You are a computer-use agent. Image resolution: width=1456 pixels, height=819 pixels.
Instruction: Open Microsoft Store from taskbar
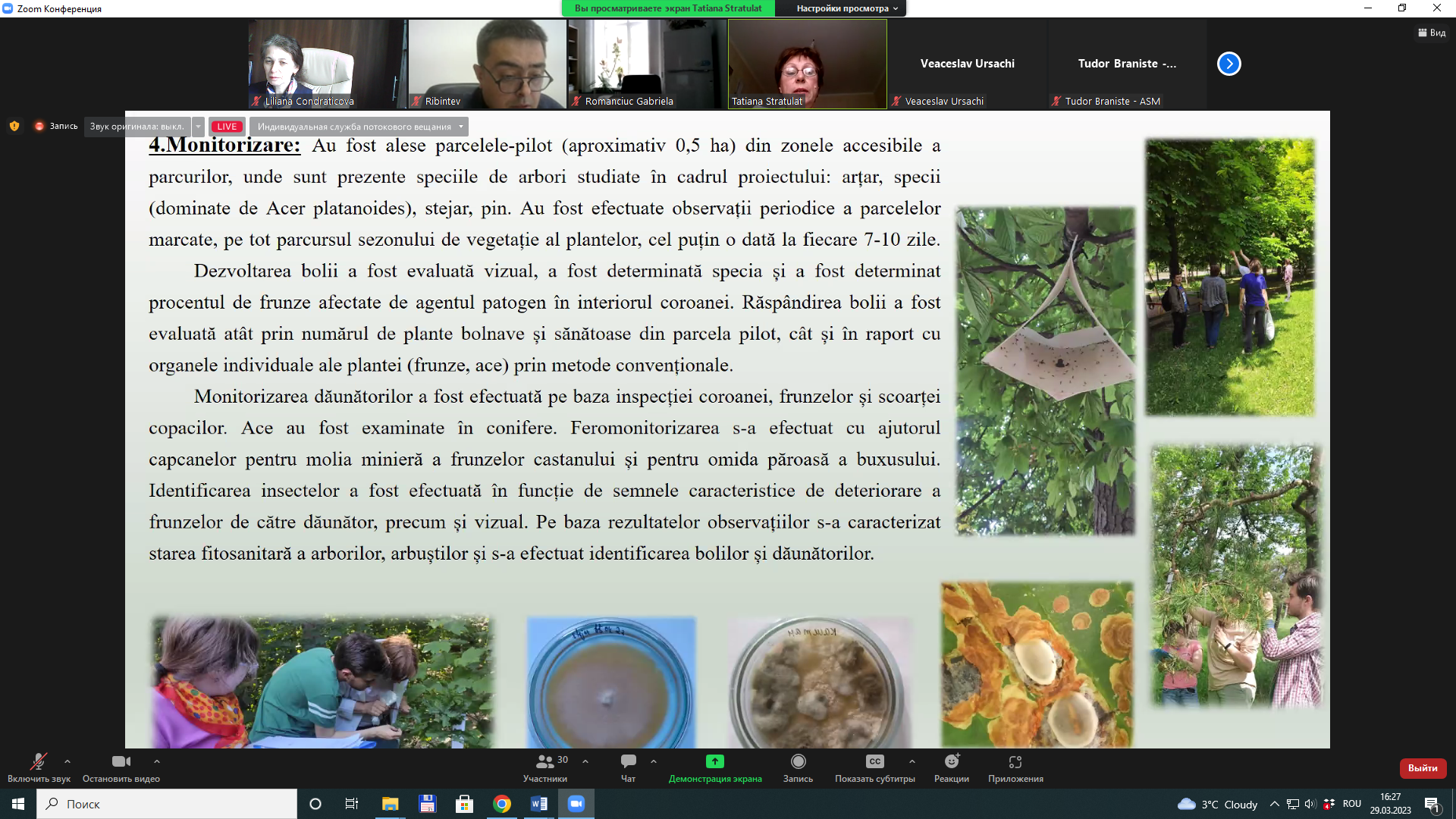click(x=464, y=804)
